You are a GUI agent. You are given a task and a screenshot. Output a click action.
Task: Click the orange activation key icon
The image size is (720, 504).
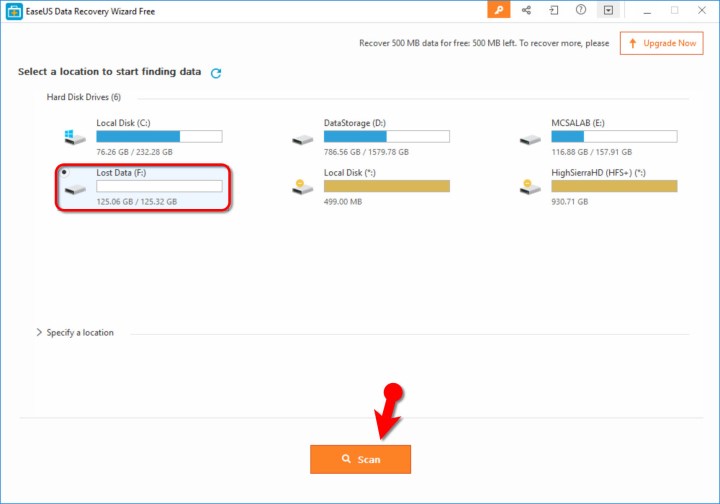click(499, 10)
